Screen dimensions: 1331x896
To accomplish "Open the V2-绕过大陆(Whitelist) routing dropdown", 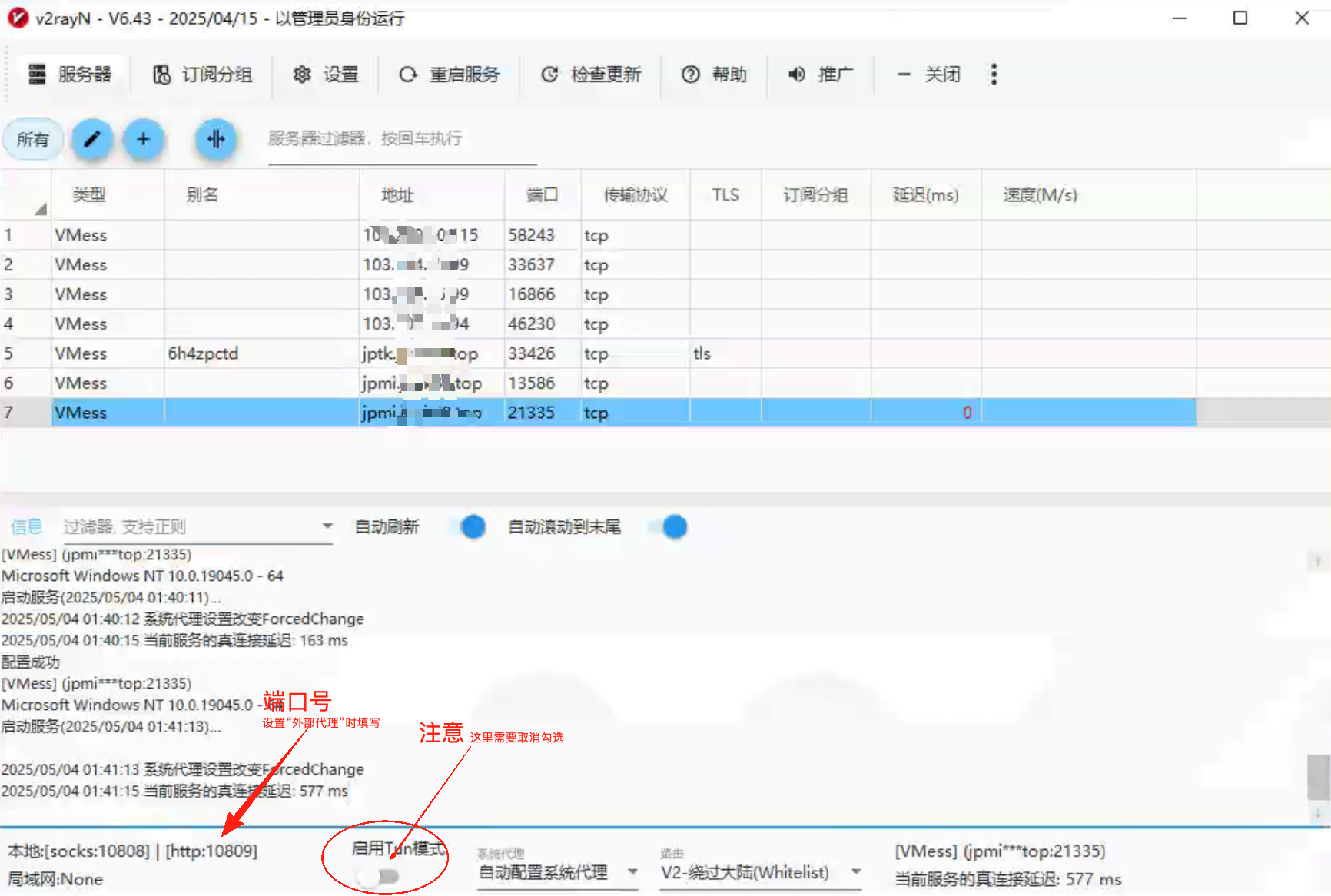I will (x=760, y=873).
